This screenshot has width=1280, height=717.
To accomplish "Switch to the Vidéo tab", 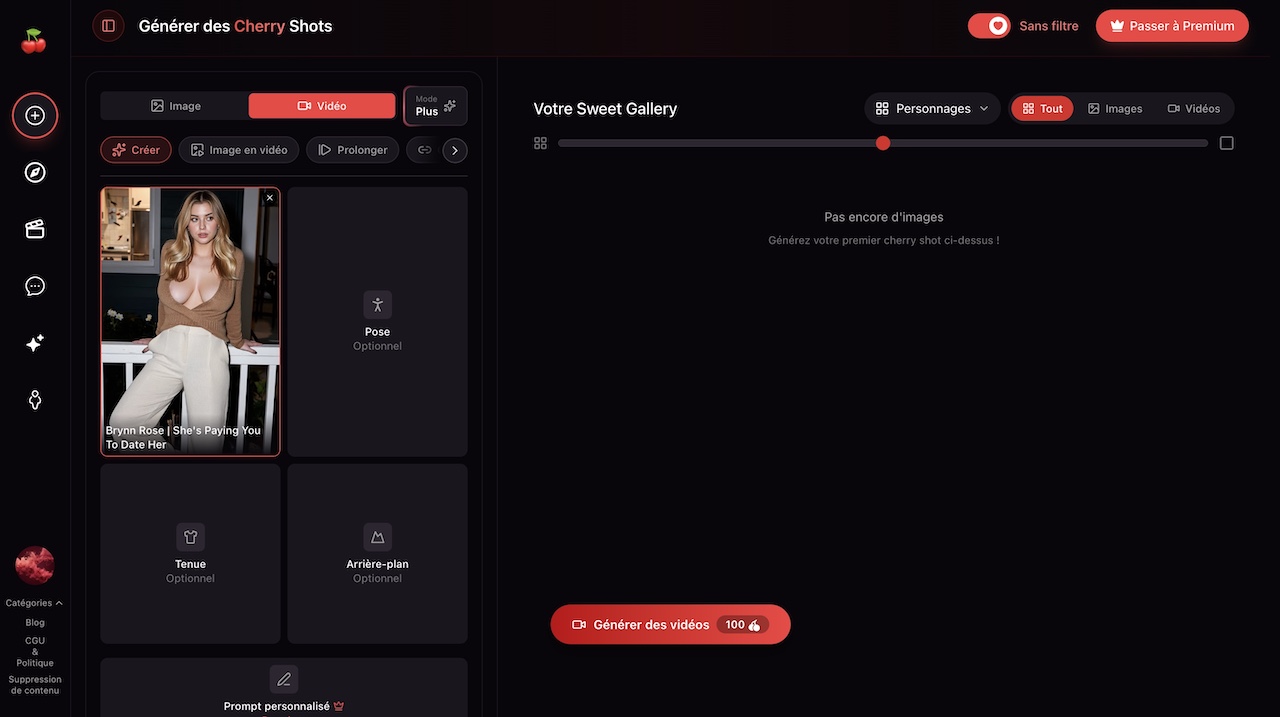I will click(322, 106).
